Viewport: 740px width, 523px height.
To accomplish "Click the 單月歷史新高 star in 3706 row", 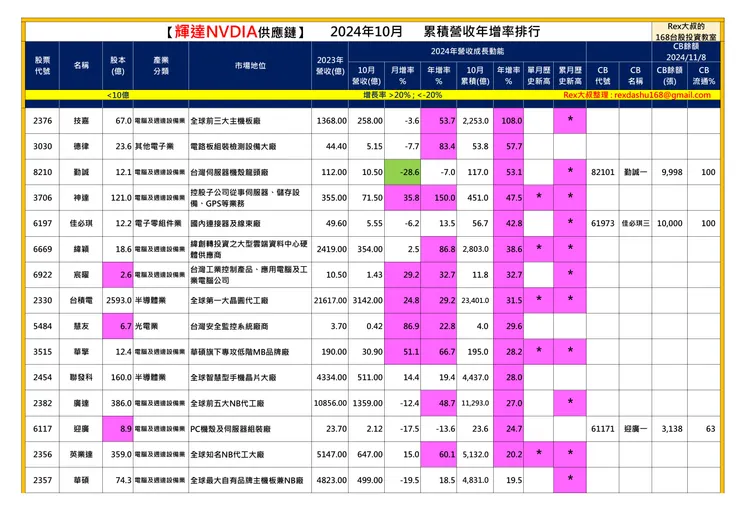I will (539, 197).
